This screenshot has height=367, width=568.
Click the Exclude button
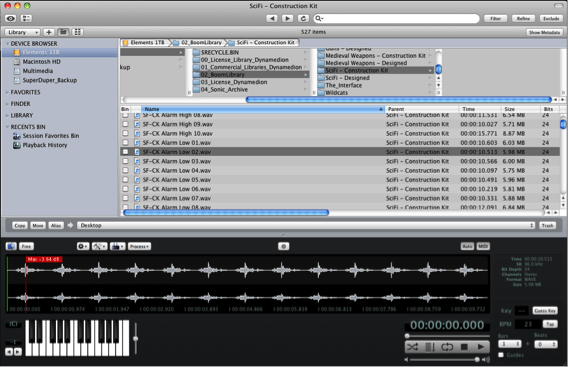click(x=551, y=18)
